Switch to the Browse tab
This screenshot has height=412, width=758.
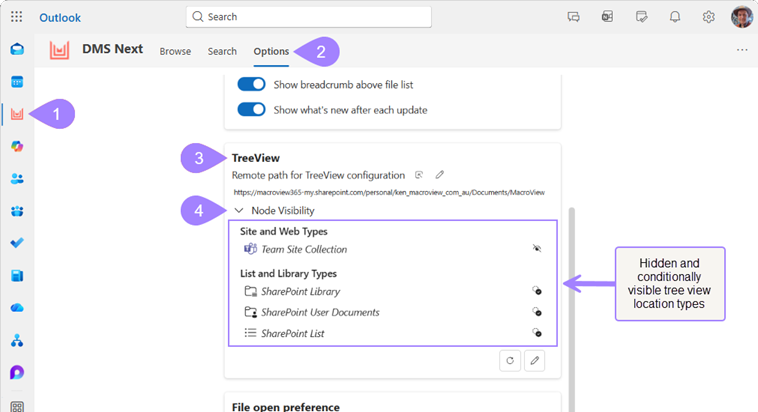point(175,51)
